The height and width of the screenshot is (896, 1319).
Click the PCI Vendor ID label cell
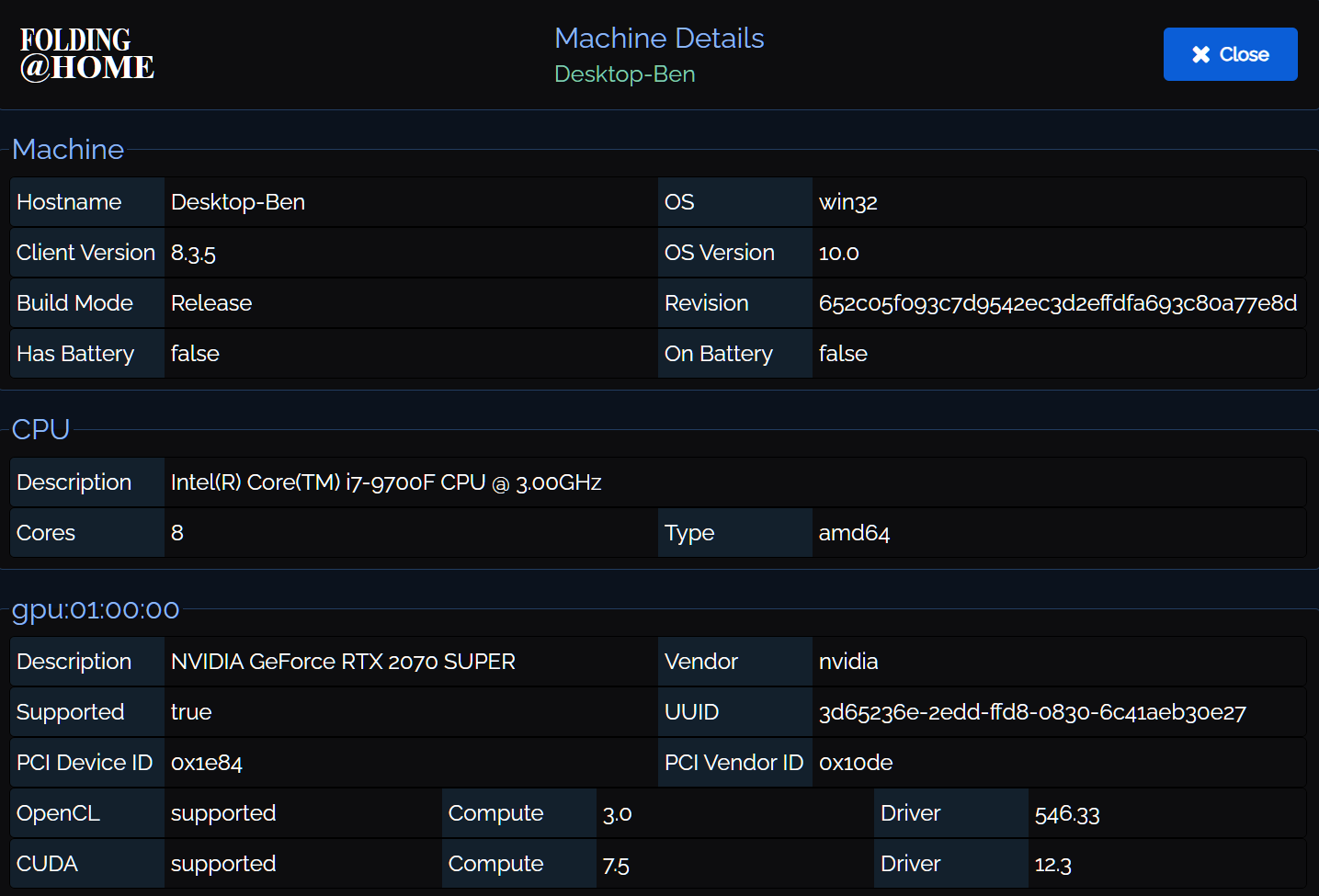[x=735, y=763]
